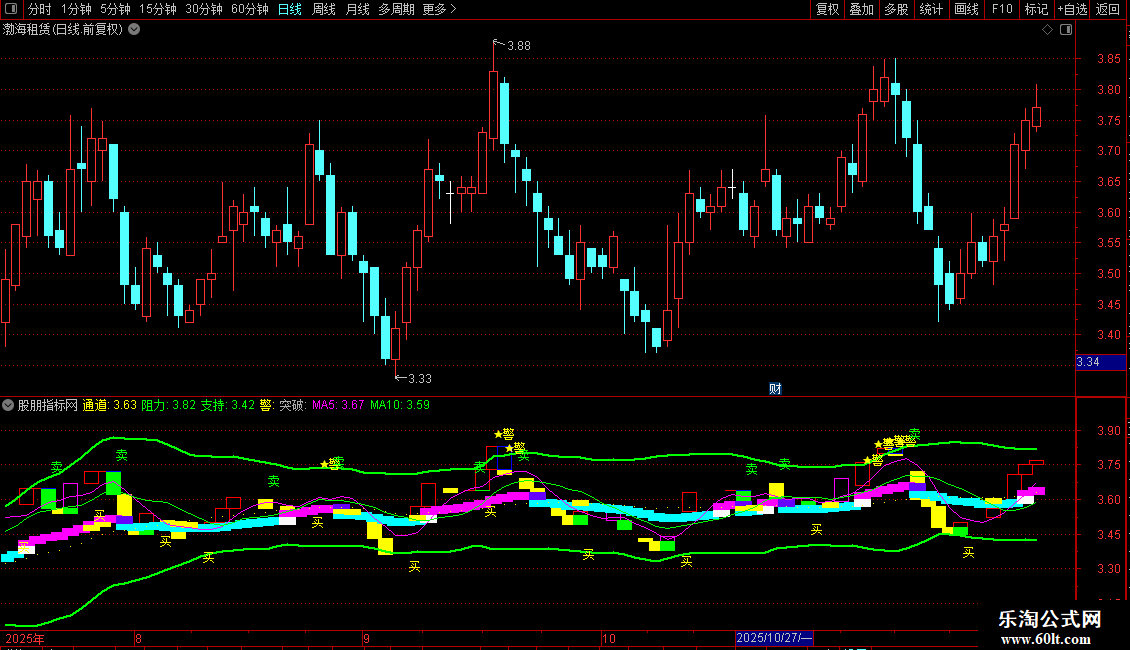Select the 60分钟 period tab

pyautogui.click(x=249, y=9)
